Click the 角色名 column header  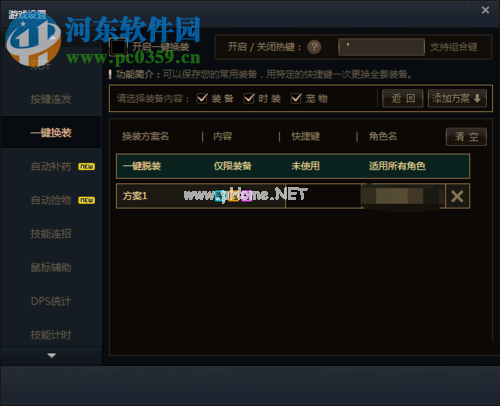(x=383, y=136)
